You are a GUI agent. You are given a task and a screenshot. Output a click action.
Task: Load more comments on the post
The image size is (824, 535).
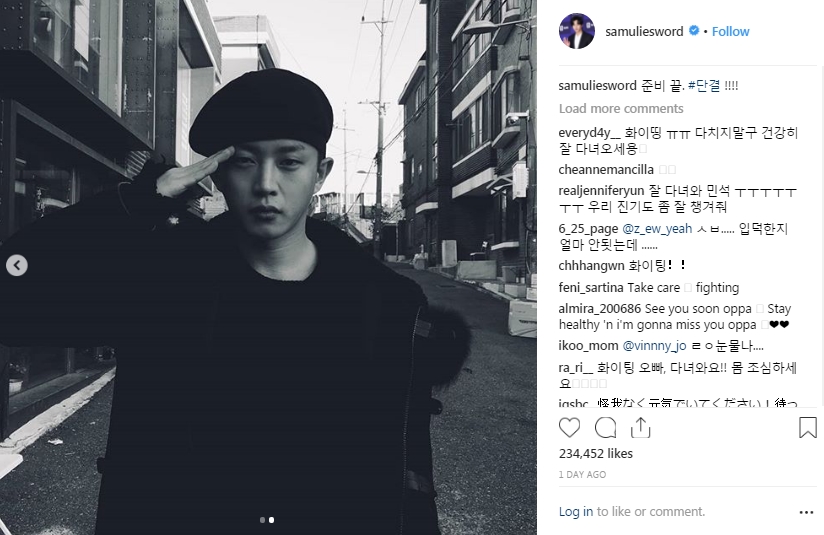coord(621,108)
